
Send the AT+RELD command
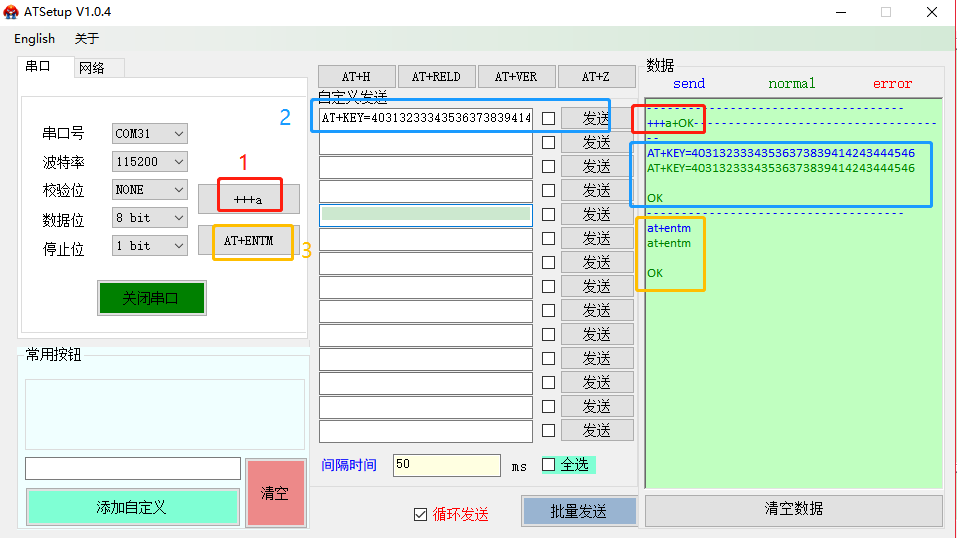pos(436,77)
